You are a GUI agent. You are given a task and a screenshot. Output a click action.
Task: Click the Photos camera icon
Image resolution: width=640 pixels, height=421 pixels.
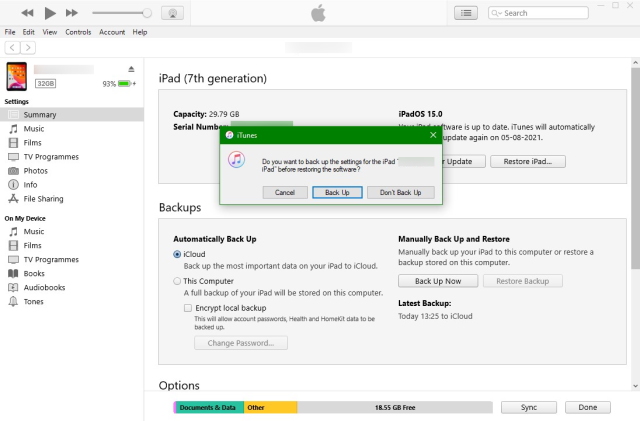pos(13,171)
